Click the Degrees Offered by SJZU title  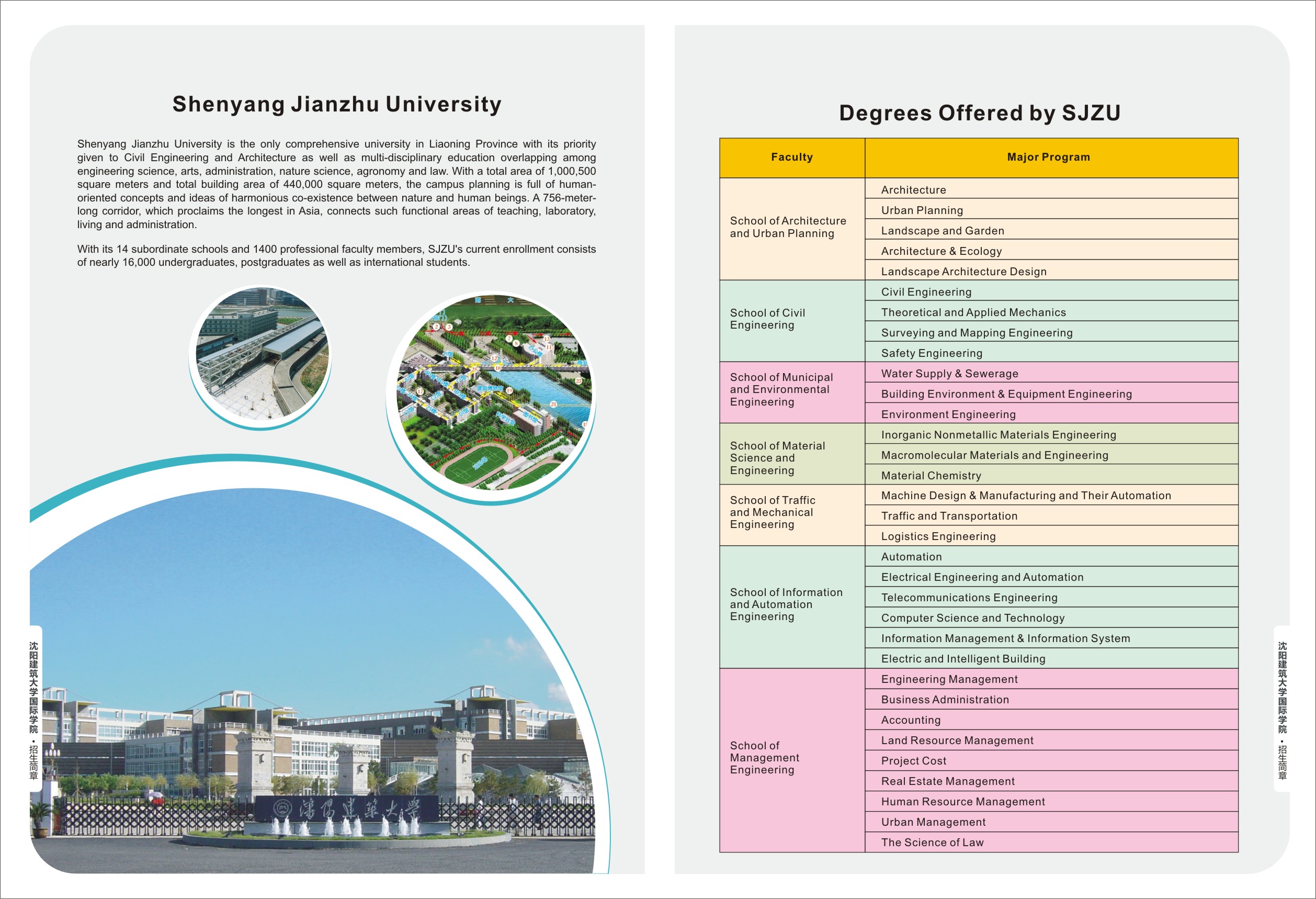pos(980,113)
